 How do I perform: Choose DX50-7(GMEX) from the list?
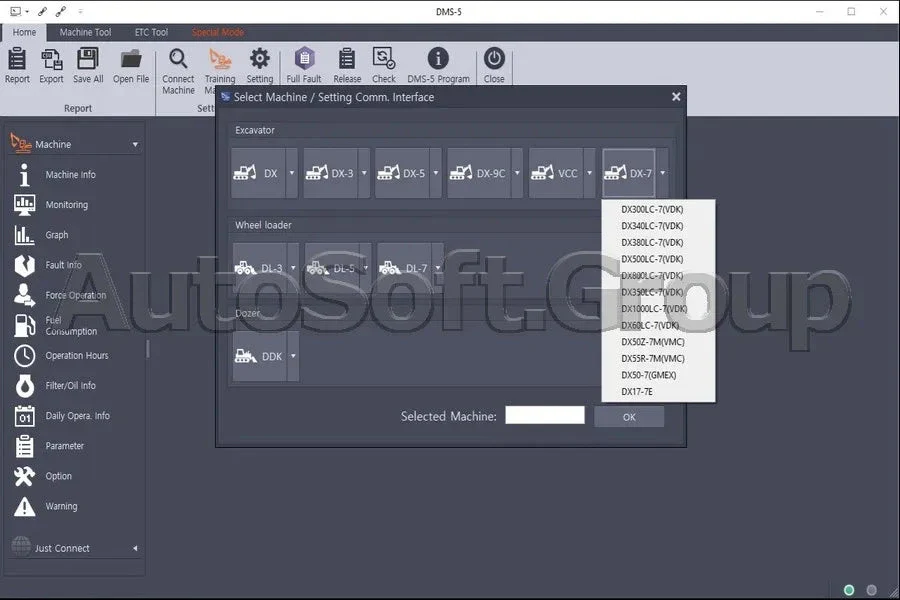click(649, 376)
